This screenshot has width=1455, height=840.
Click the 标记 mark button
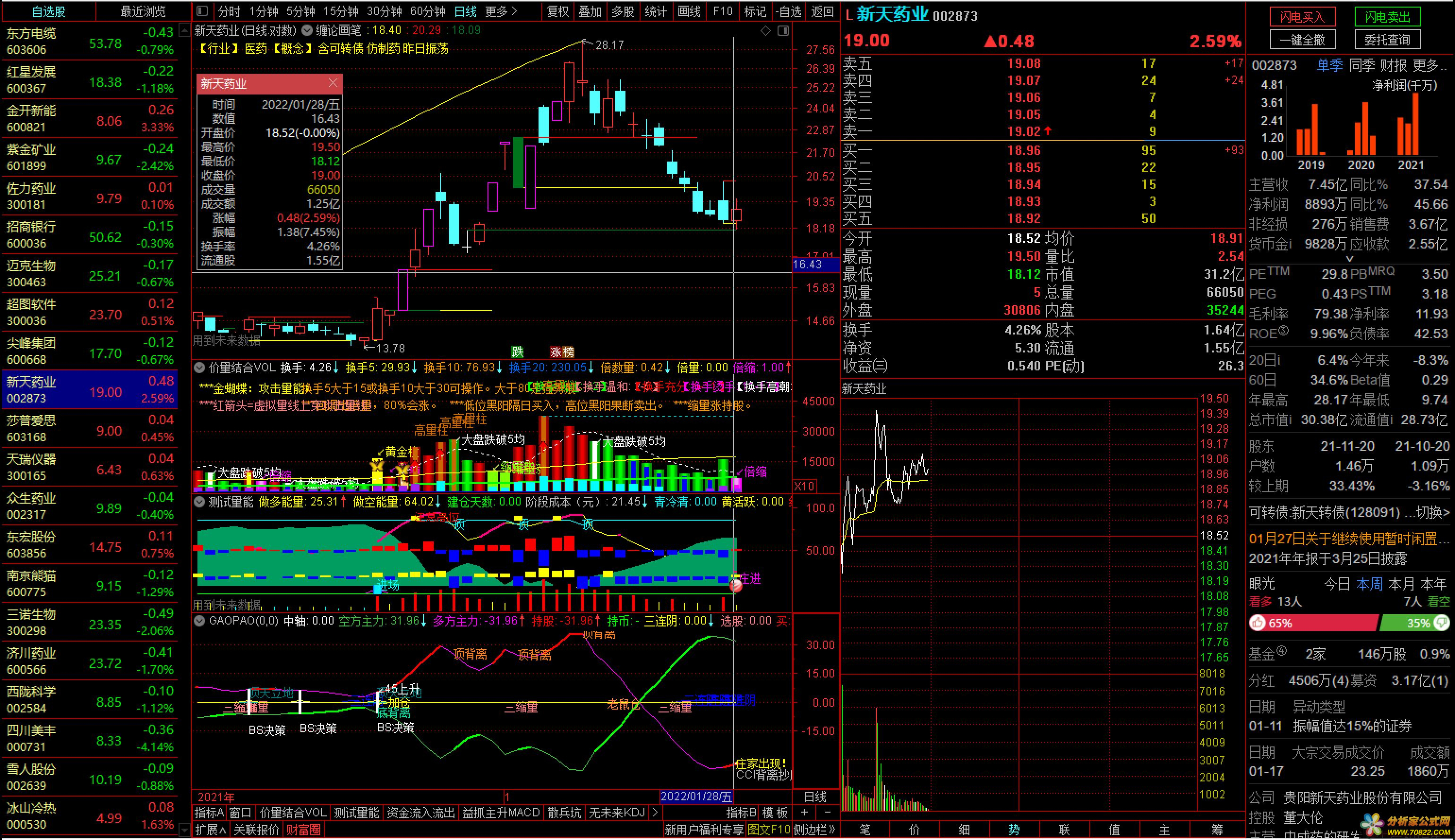pos(755,11)
